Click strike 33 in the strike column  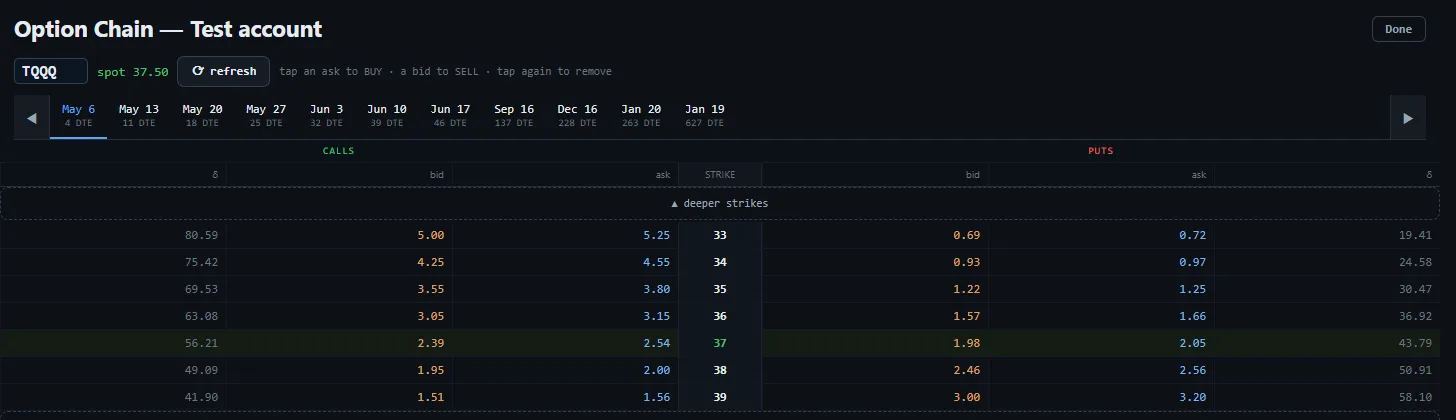pyautogui.click(x=720, y=235)
